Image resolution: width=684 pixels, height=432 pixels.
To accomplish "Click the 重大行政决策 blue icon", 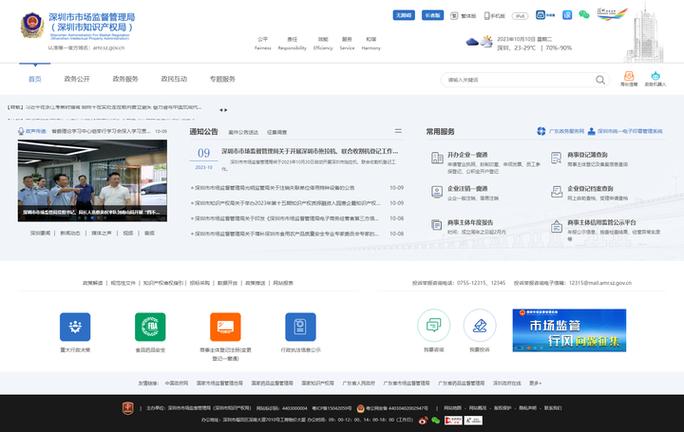I will point(74,326).
